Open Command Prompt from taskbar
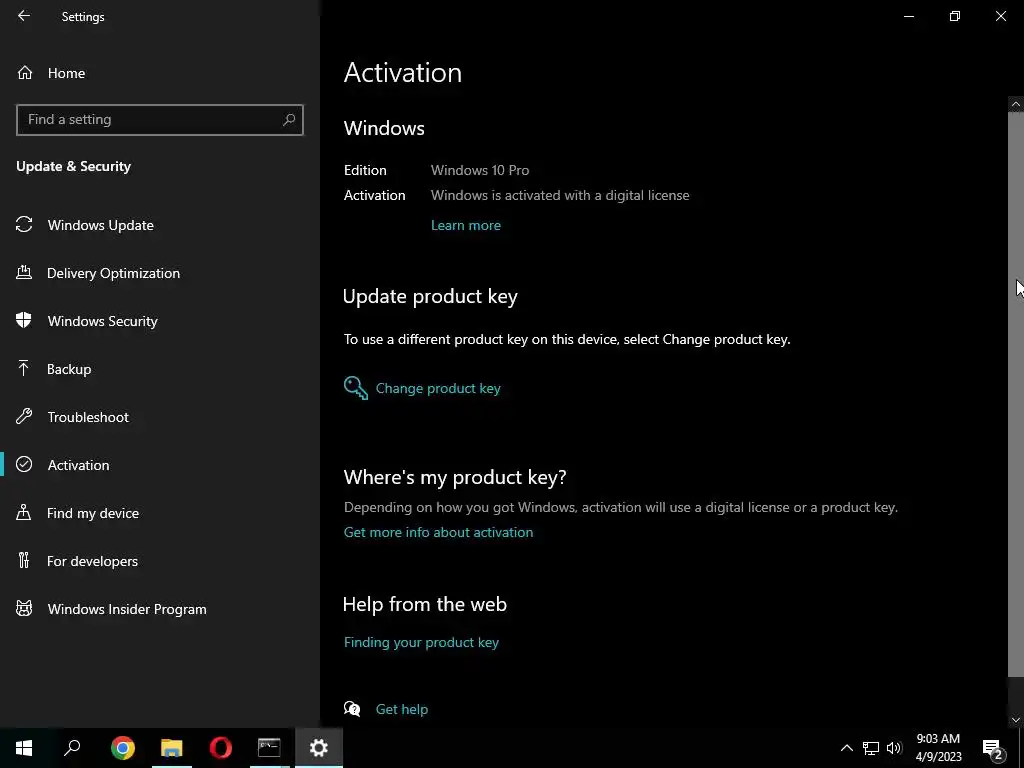 point(269,748)
